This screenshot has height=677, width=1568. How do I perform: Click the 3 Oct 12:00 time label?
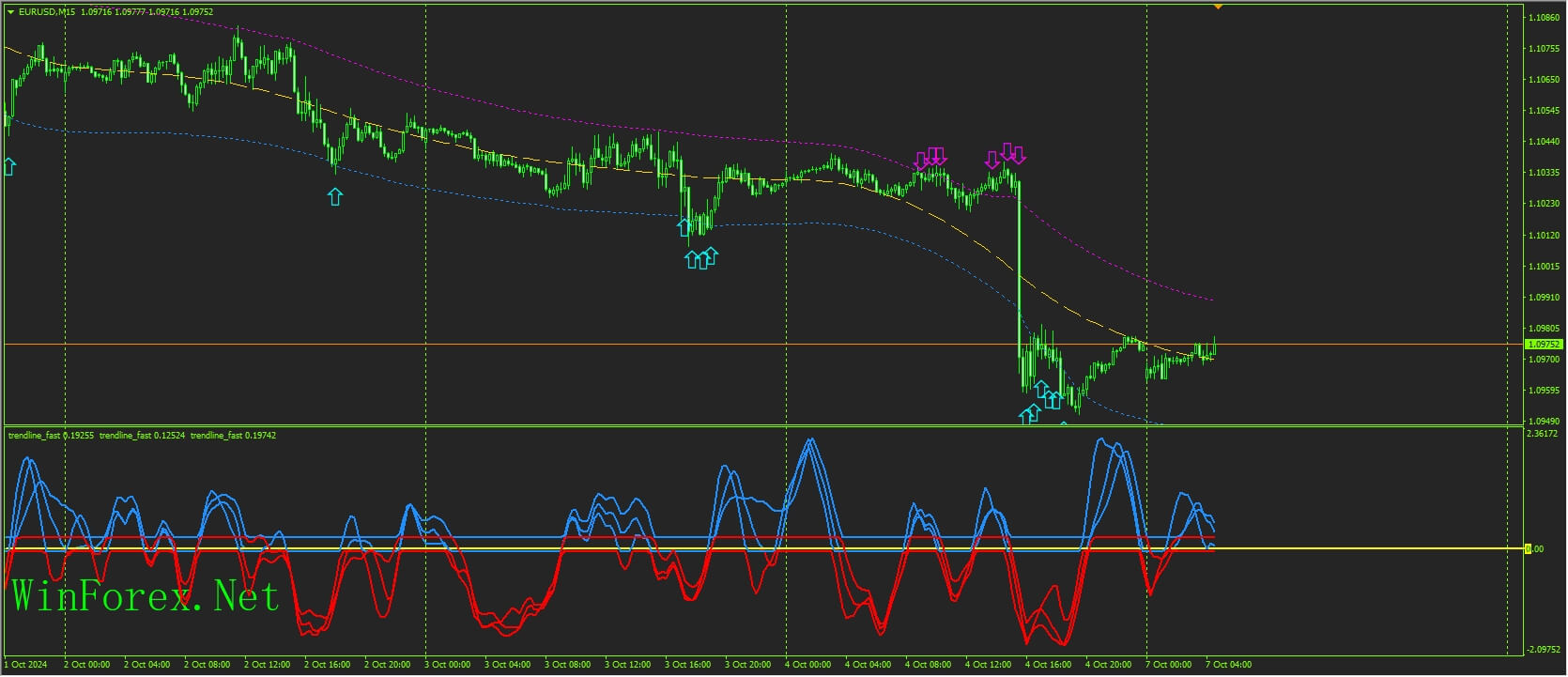point(627,665)
